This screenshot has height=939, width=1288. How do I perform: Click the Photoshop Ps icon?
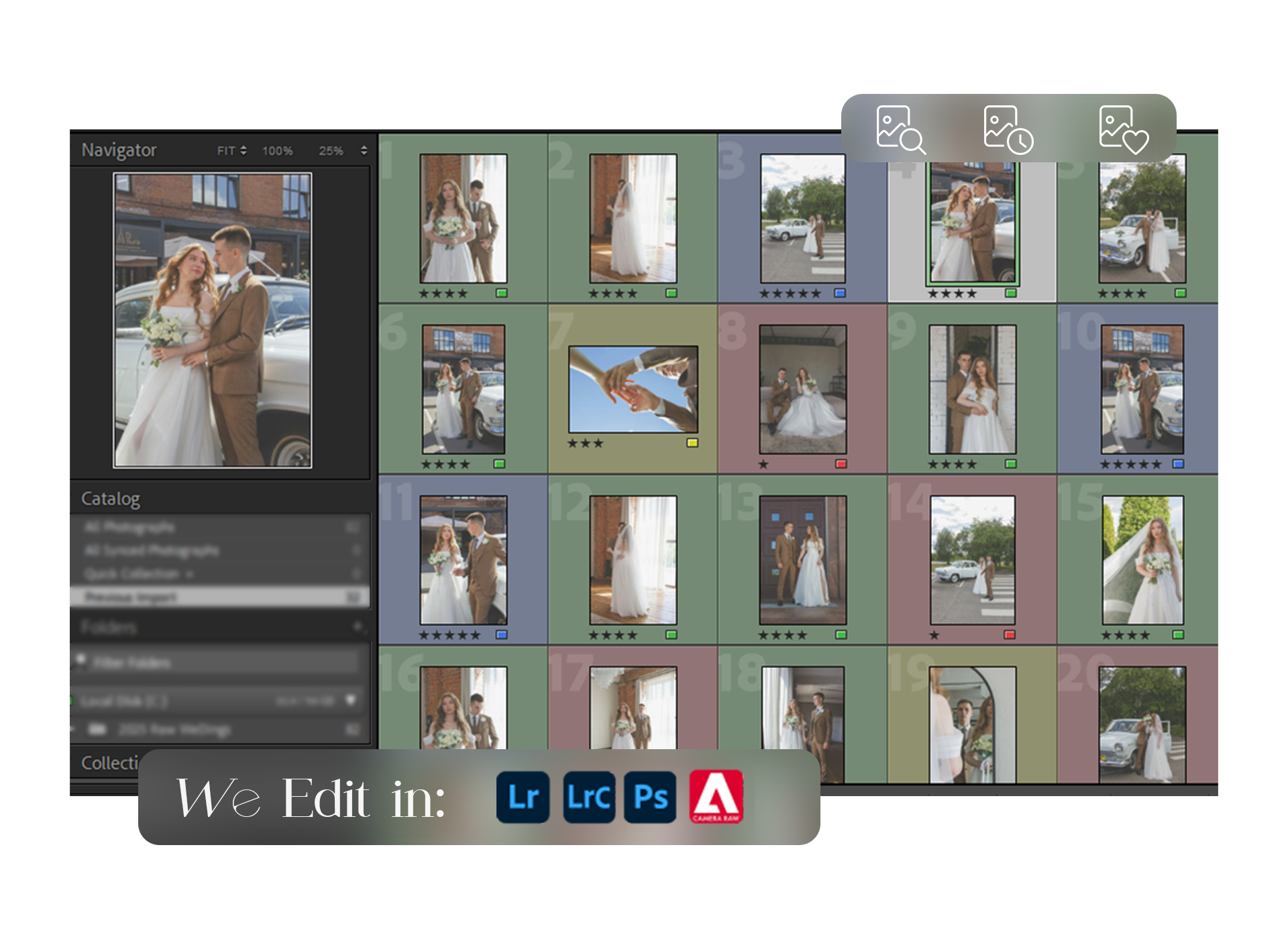tap(649, 797)
